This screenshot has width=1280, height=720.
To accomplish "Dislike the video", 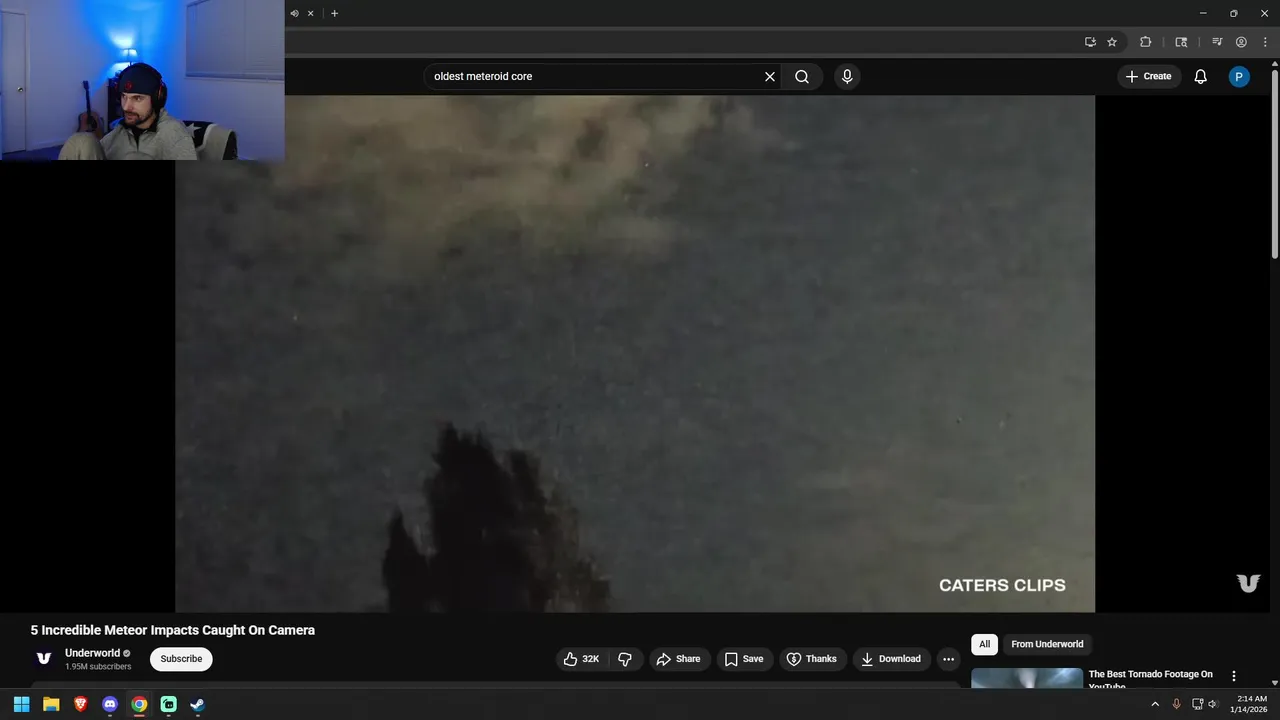I will [x=625, y=659].
